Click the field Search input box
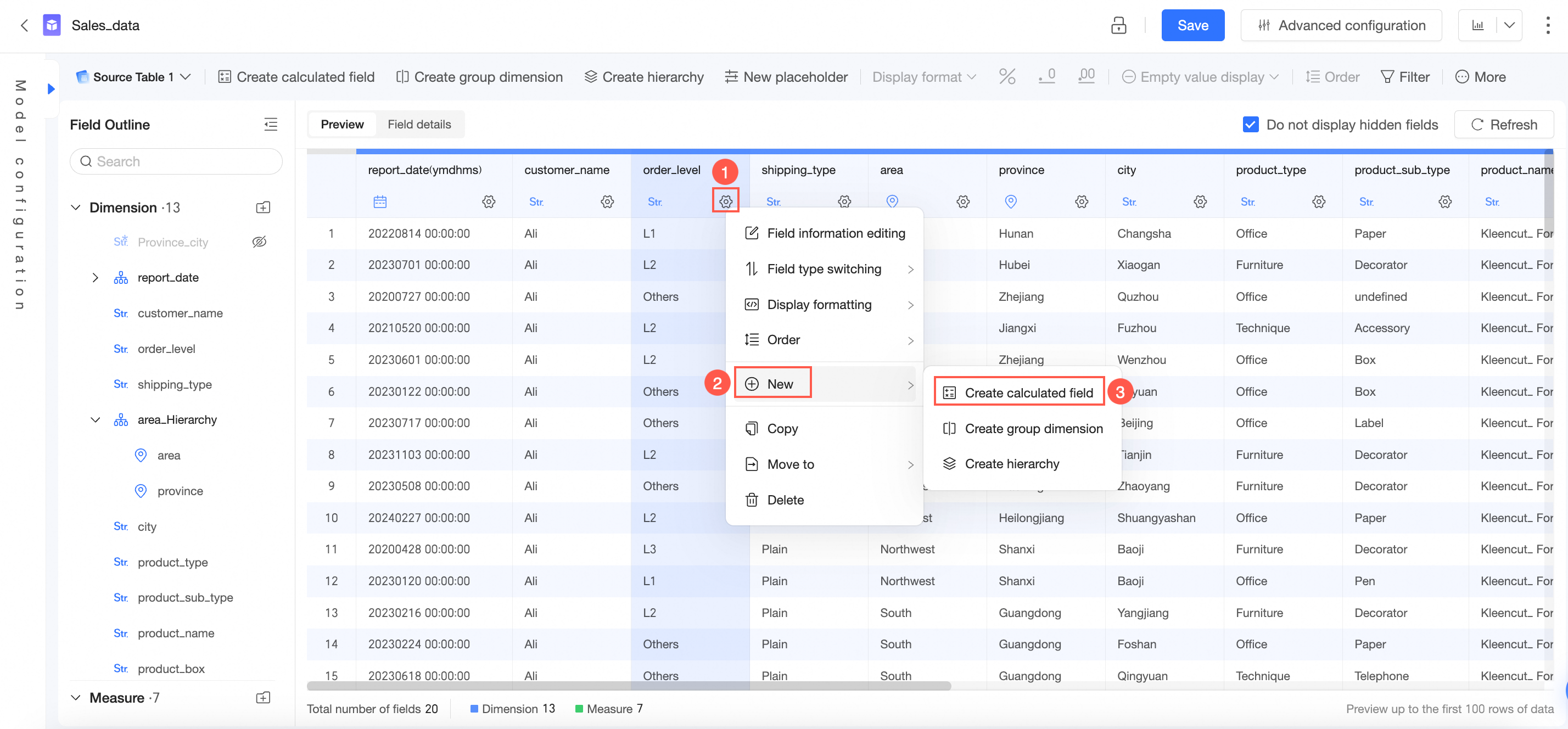 click(177, 162)
